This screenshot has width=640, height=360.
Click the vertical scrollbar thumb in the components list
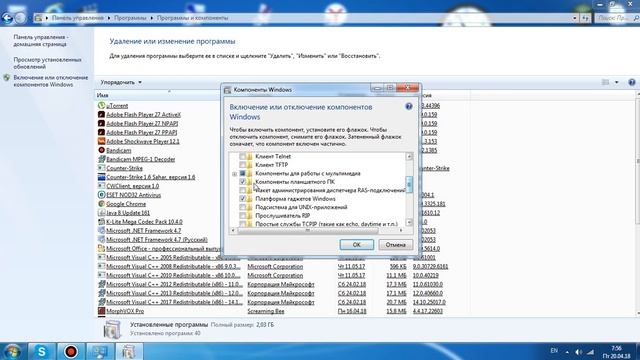click(409, 184)
